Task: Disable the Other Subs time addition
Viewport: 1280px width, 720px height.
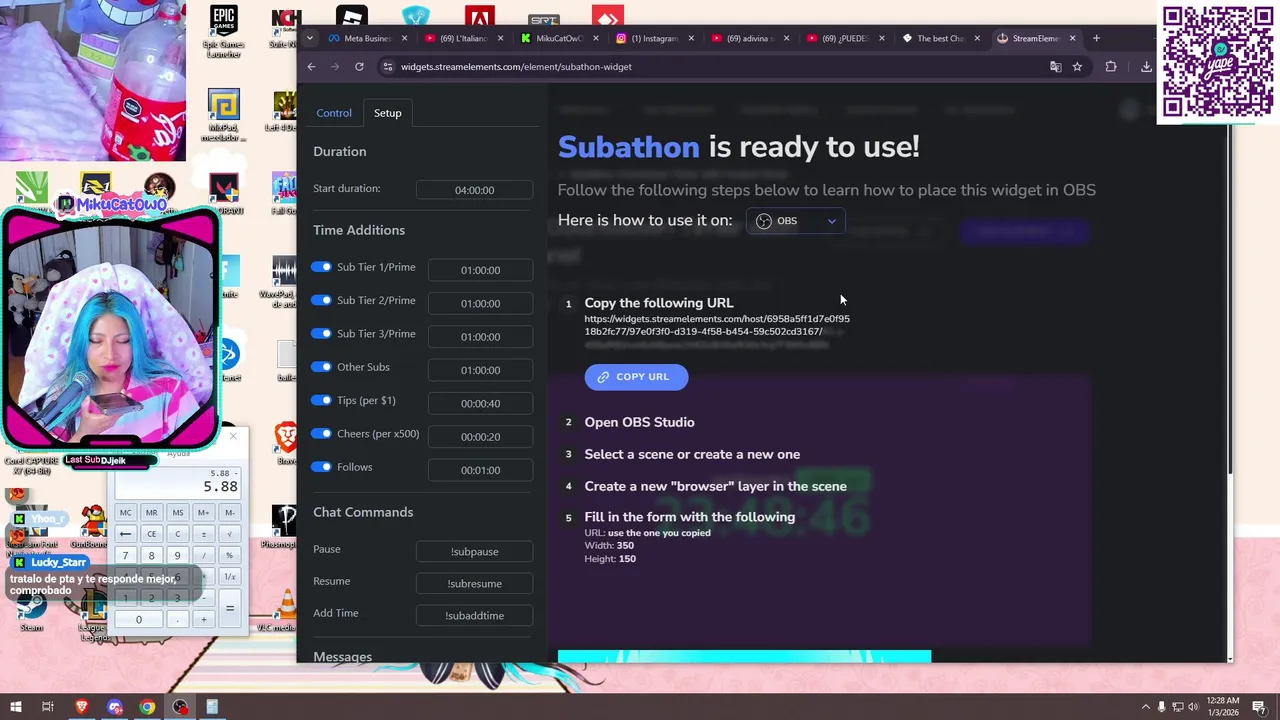Action: pos(321,367)
